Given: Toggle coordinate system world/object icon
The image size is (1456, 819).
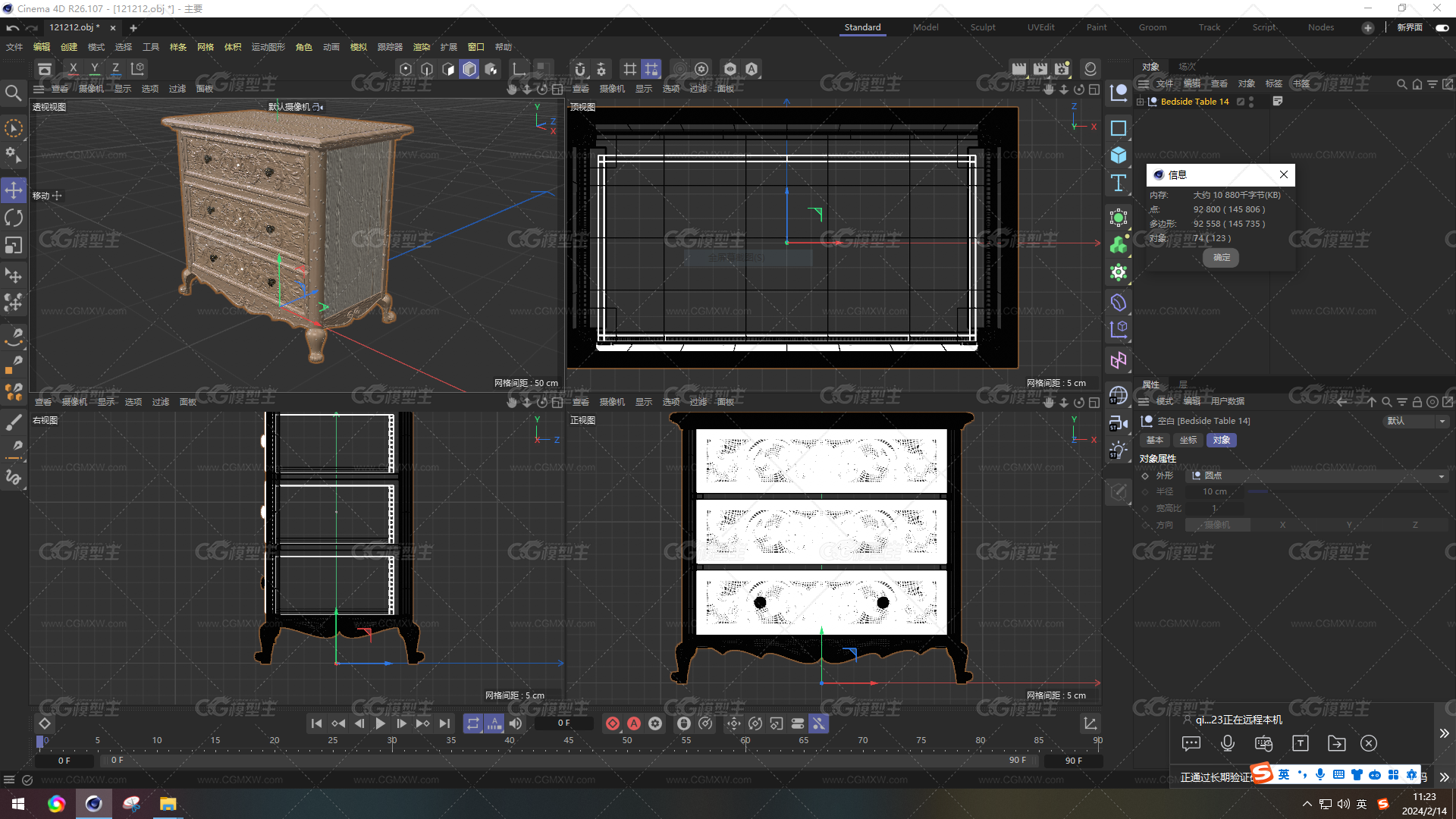Looking at the screenshot, I should 138,69.
